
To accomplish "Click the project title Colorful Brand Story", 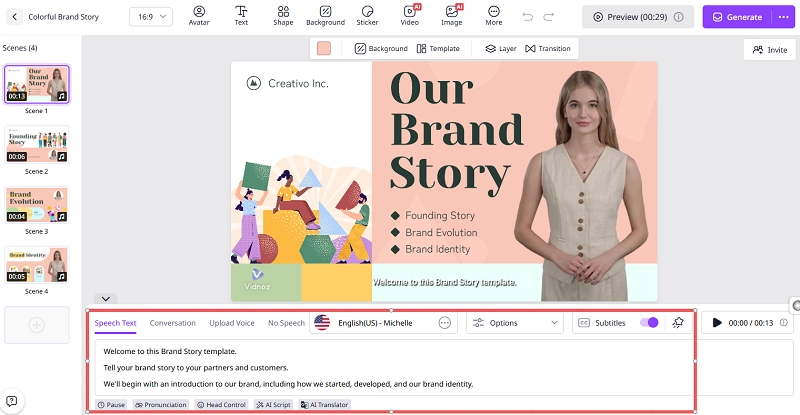I will tap(64, 17).
